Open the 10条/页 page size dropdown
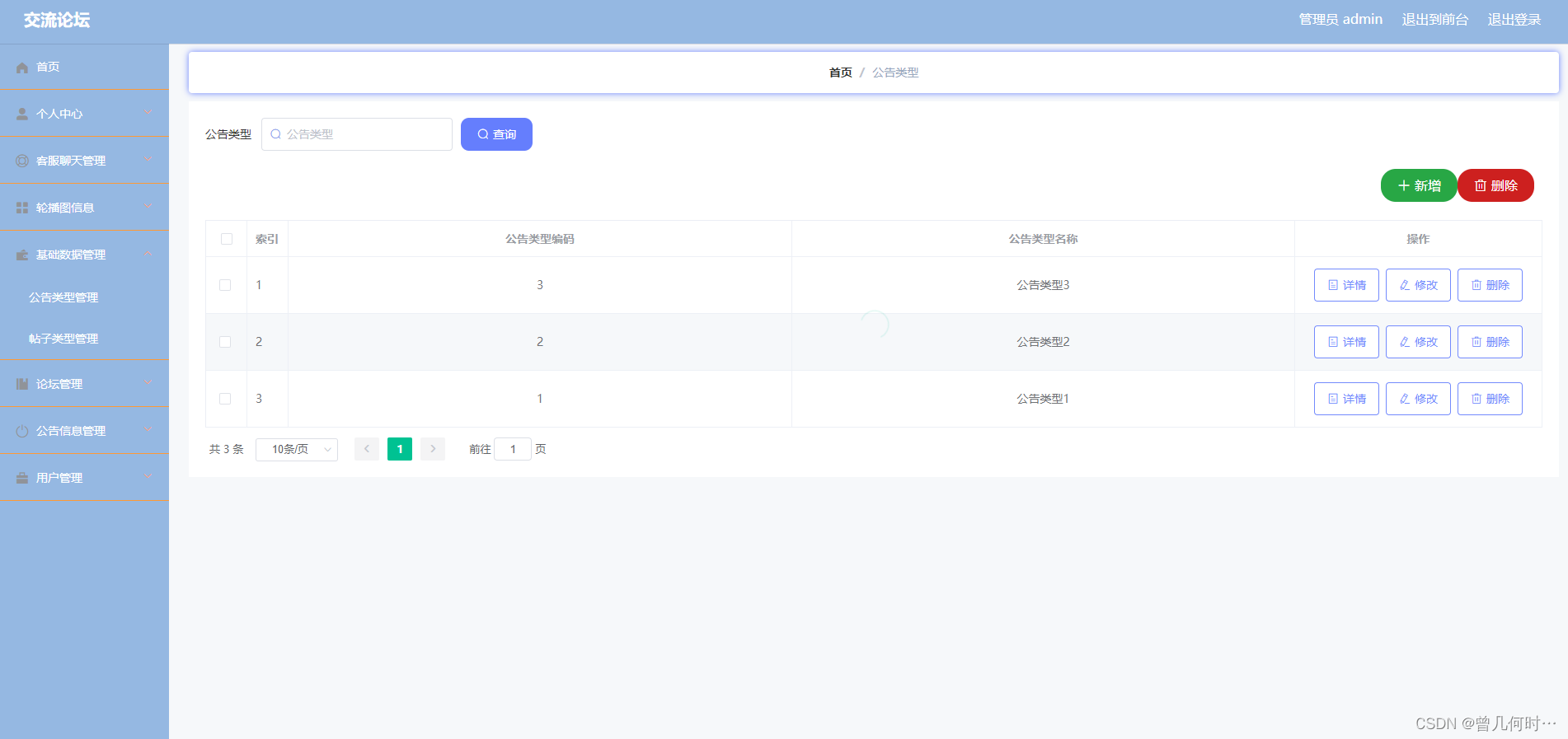The image size is (1568, 739). click(x=297, y=449)
